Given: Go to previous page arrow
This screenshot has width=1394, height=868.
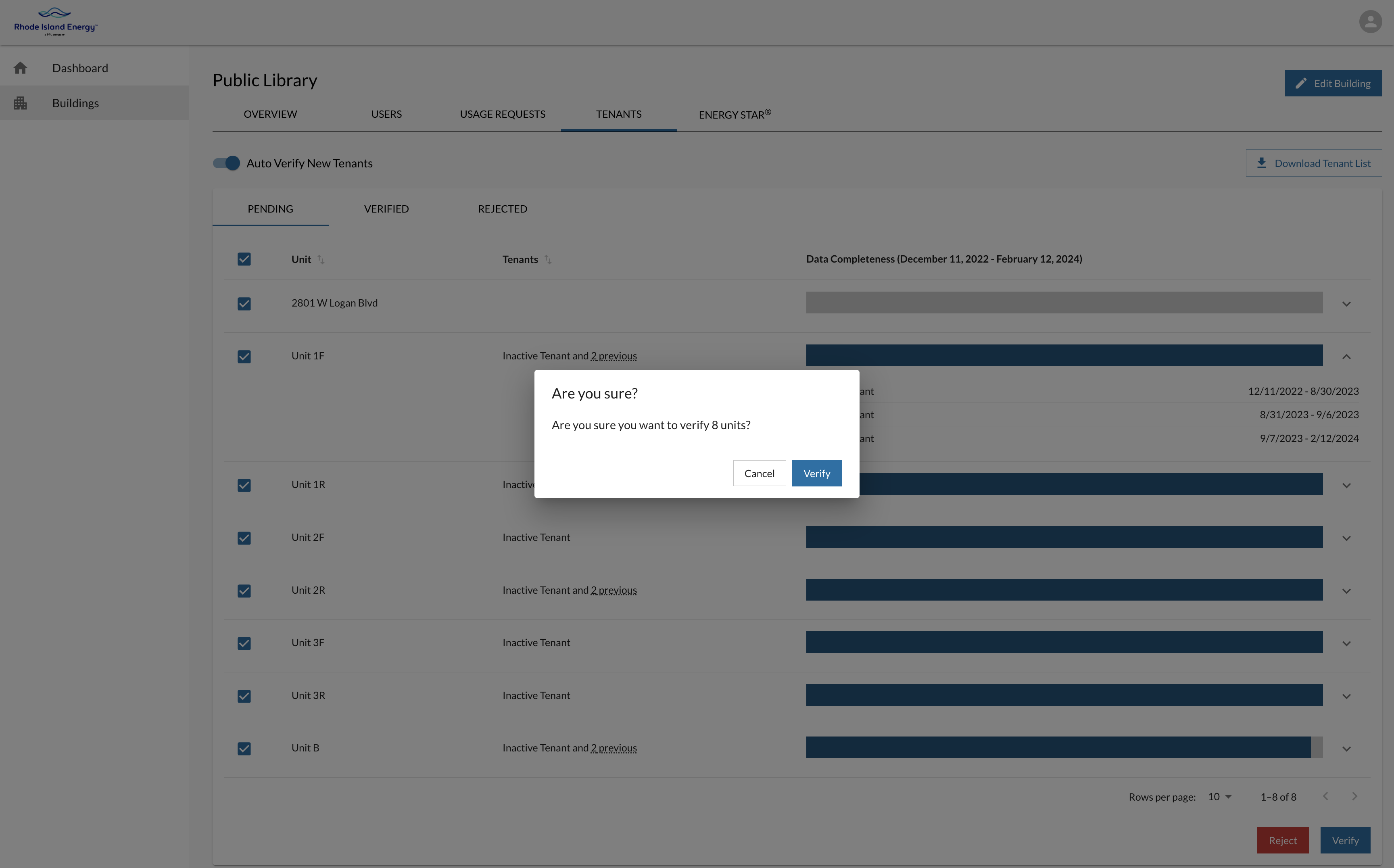Looking at the screenshot, I should click(1326, 796).
